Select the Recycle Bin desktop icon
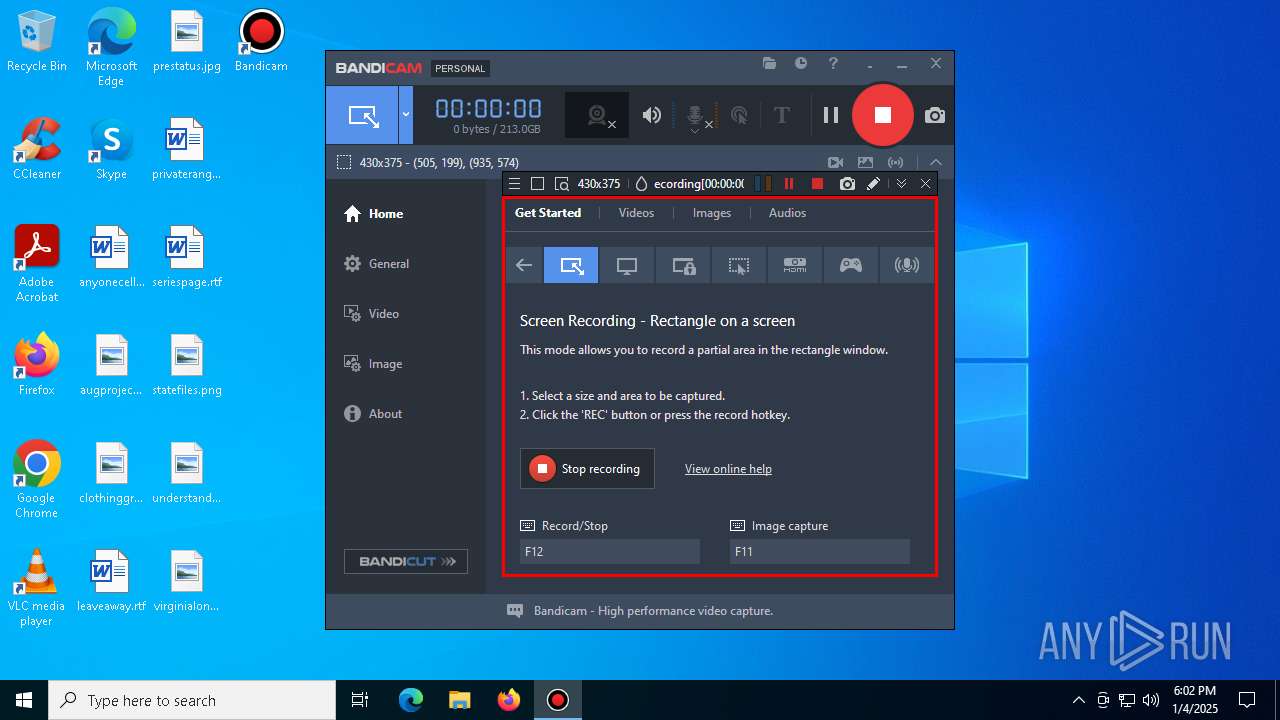The width and height of the screenshot is (1280, 720). pos(37,42)
